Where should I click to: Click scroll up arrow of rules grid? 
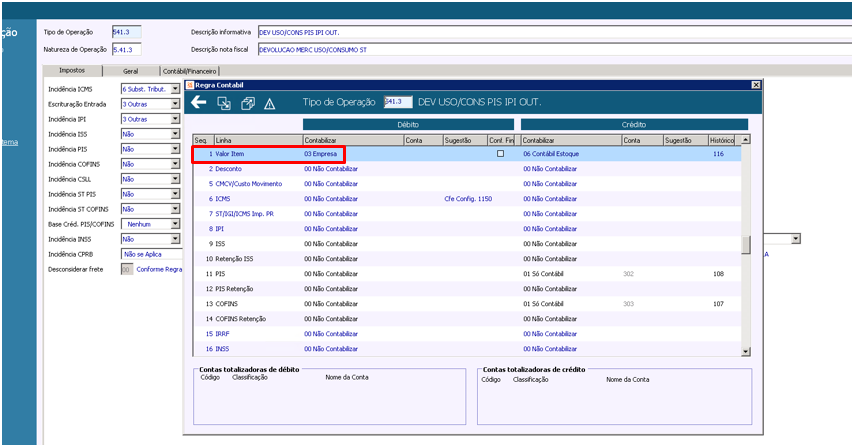coord(745,140)
